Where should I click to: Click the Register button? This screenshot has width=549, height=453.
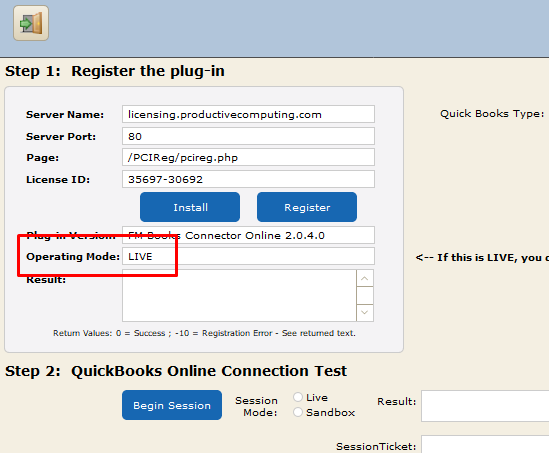tap(307, 207)
